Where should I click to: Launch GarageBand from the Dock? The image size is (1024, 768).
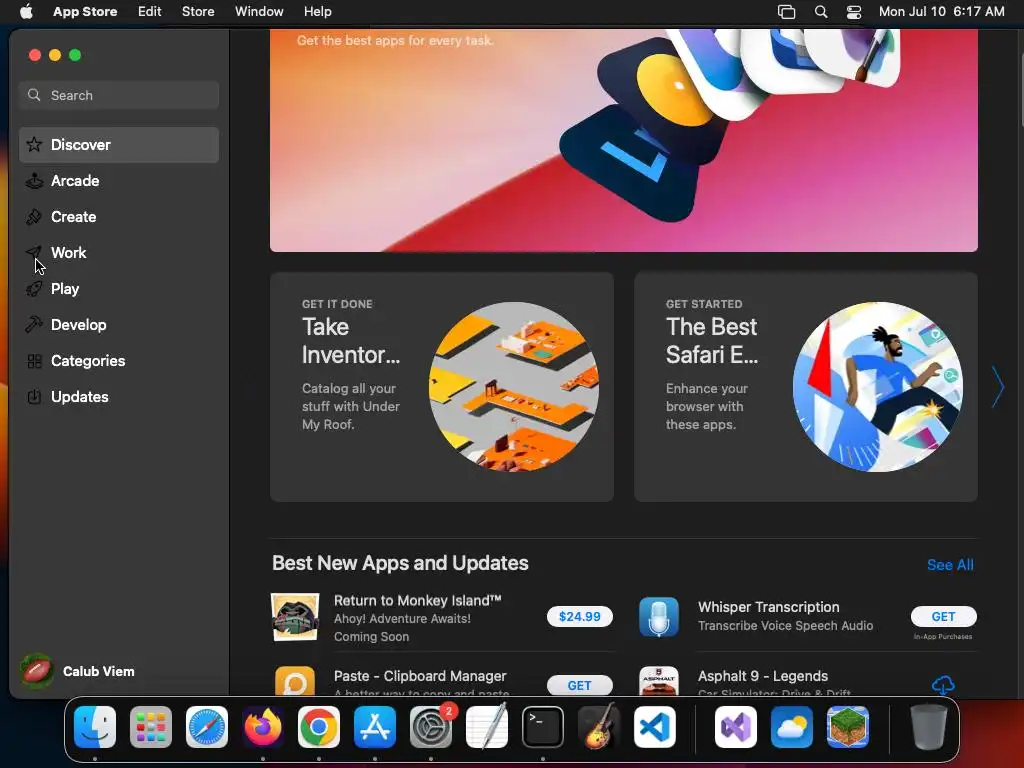(599, 727)
